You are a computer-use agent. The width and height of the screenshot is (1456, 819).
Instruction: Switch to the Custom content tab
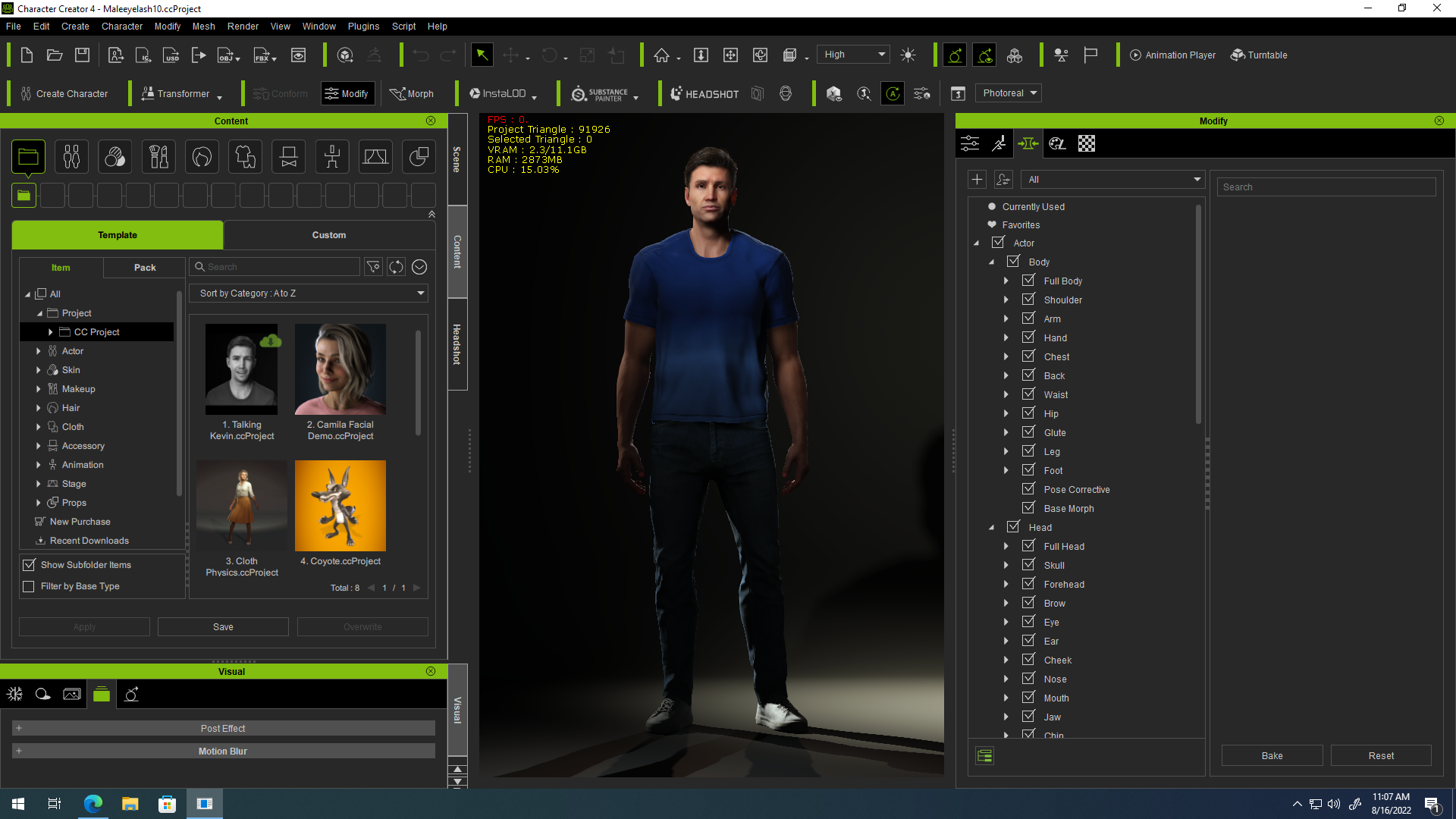click(328, 235)
